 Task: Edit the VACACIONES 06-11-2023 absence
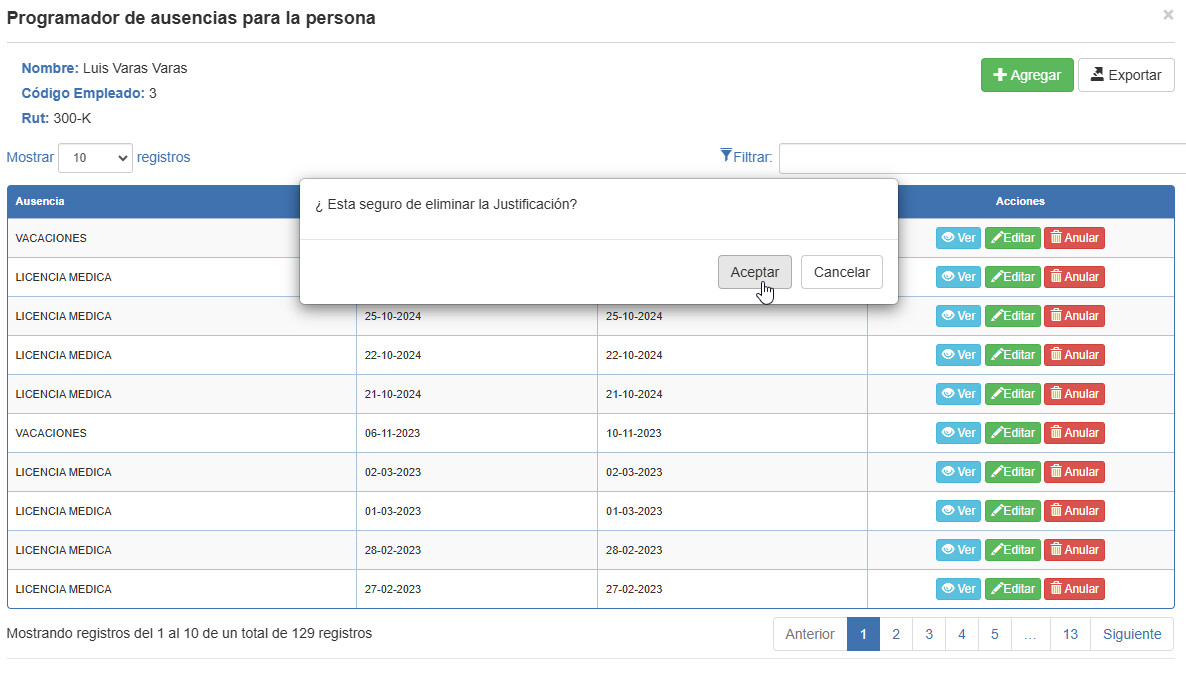pos(1012,433)
